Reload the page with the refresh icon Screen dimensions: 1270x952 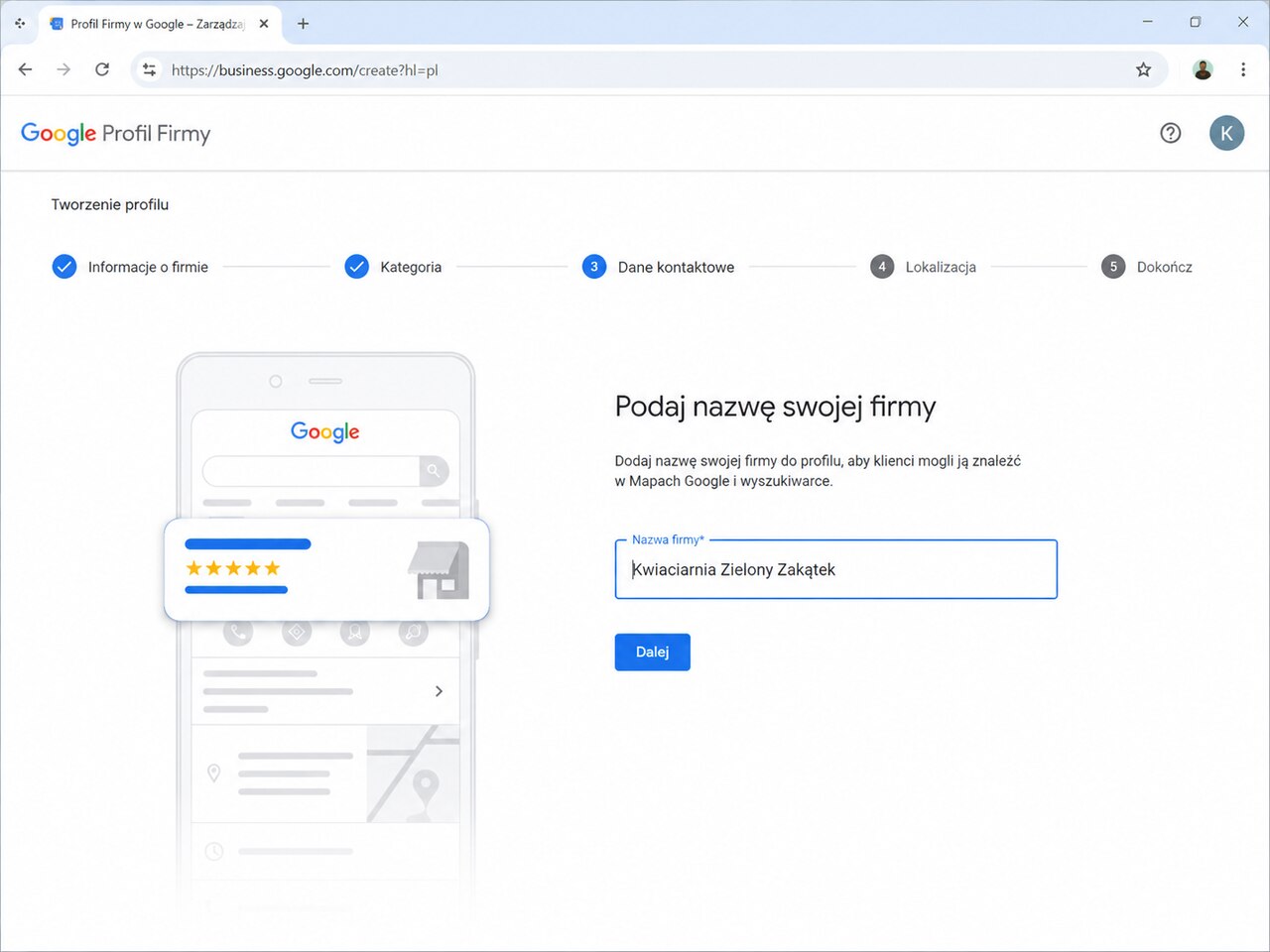(102, 69)
